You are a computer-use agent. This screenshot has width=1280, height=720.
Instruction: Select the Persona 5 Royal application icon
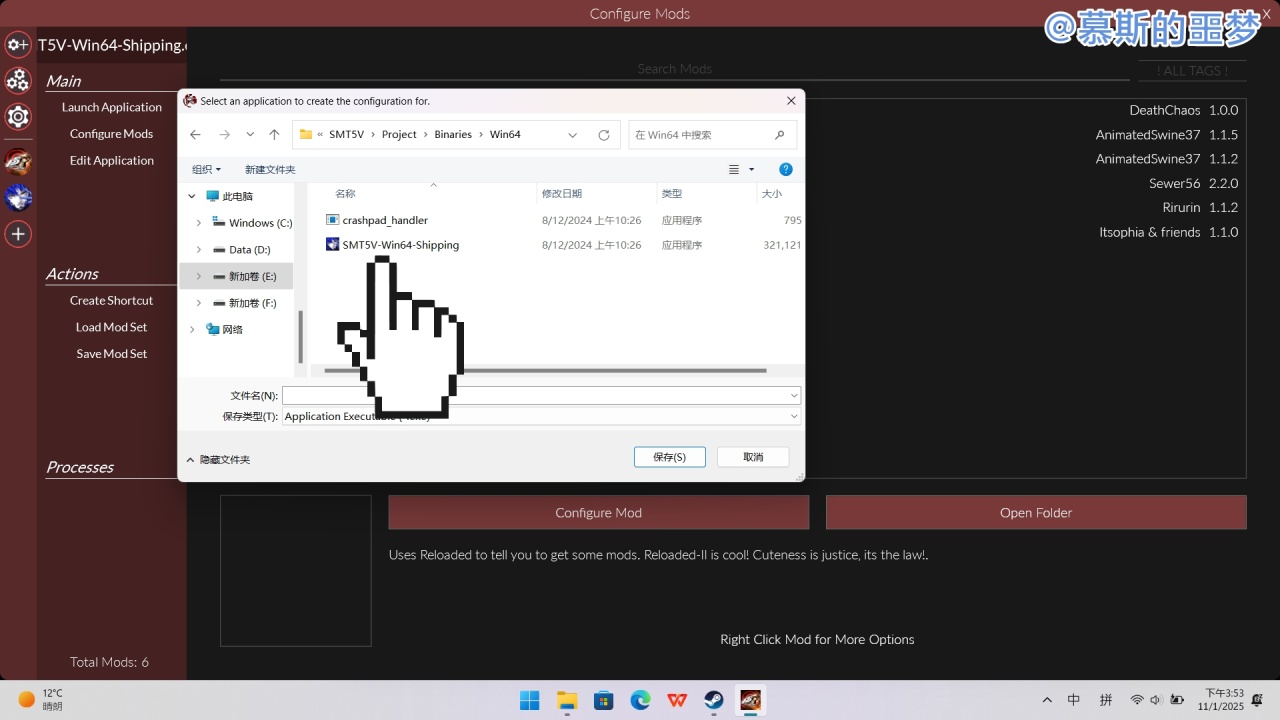pyautogui.click(x=18, y=161)
